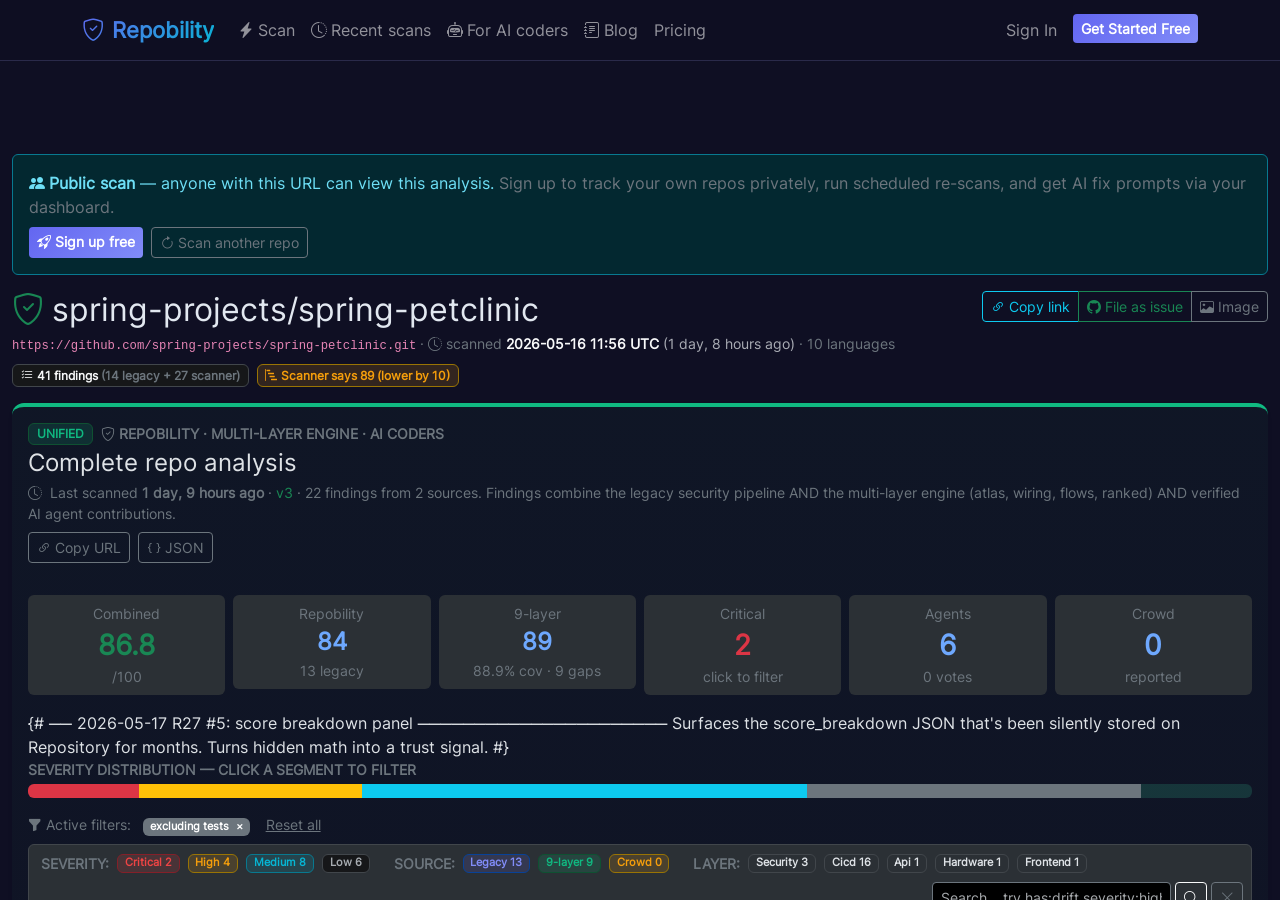Image resolution: width=1280 pixels, height=900 pixels.
Task: Click Sign up free button
Action: [x=86, y=242]
